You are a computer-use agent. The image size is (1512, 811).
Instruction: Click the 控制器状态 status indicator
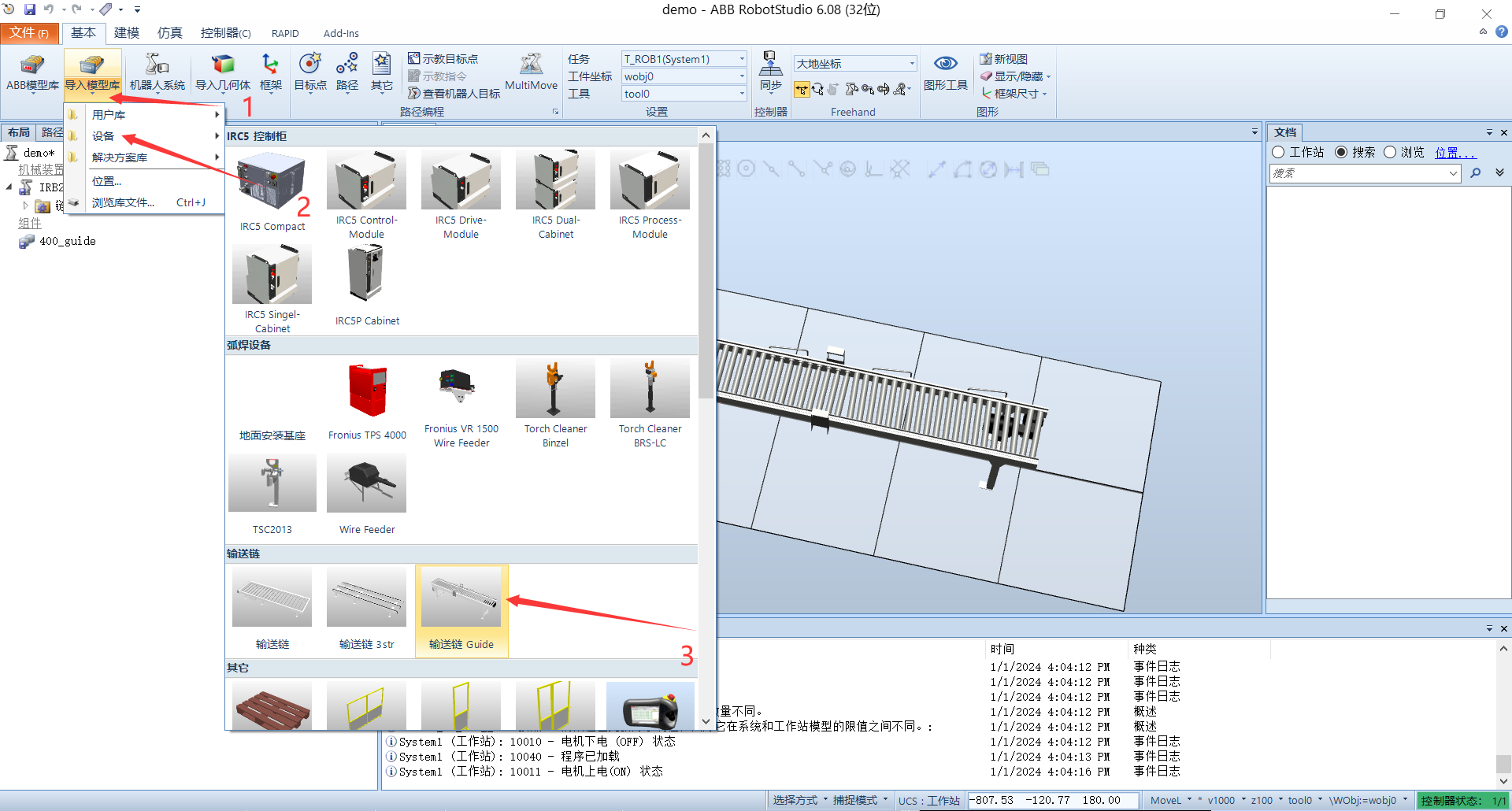pyautogui.click(x=1462, y=801)
